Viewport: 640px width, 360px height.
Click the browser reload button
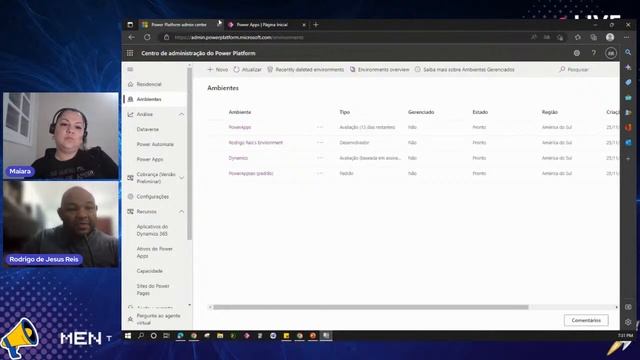pos(147,38)
